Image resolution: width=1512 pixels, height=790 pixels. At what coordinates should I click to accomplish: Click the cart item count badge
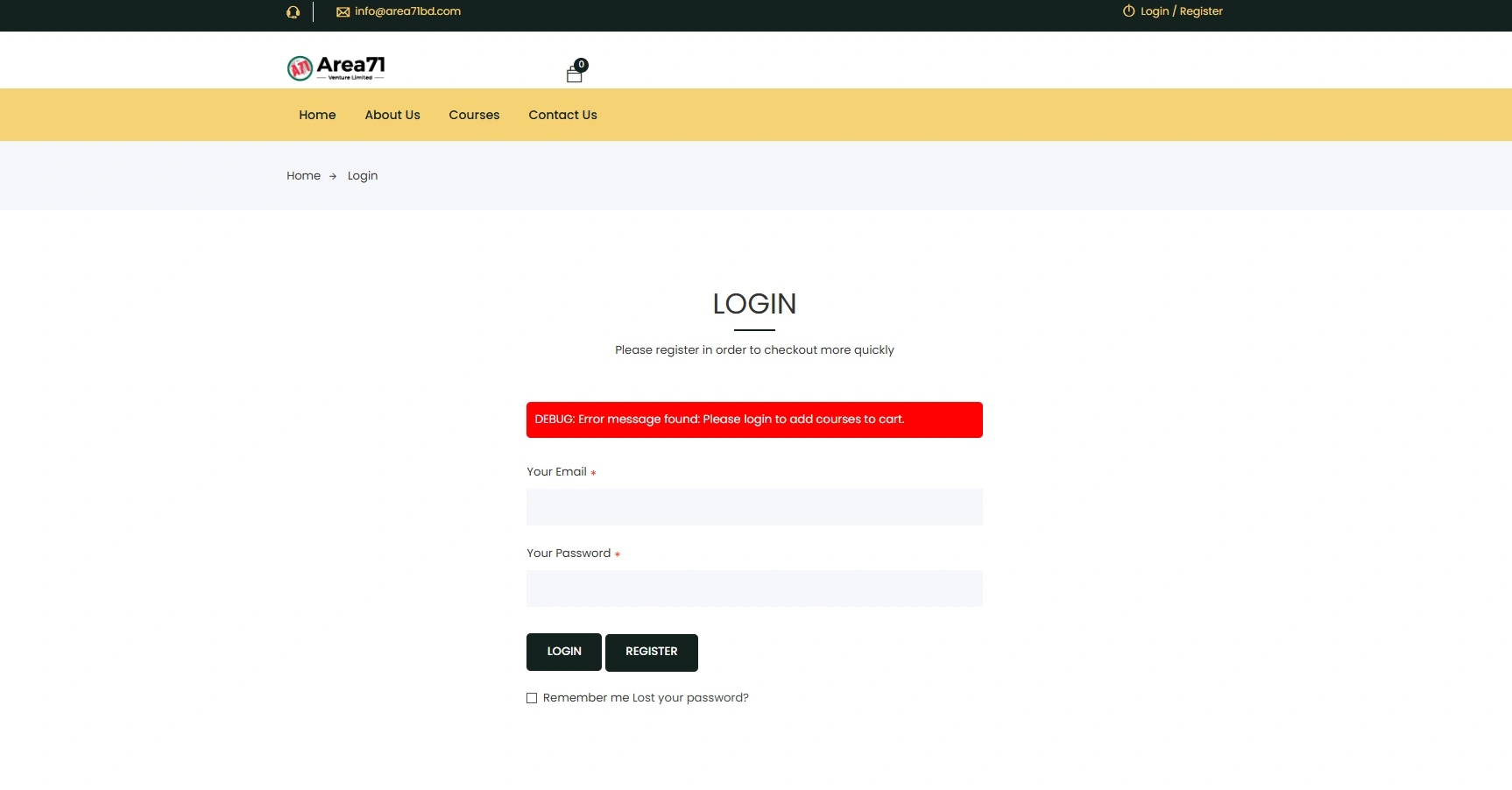pyautogui.click(x=581, y=63)
